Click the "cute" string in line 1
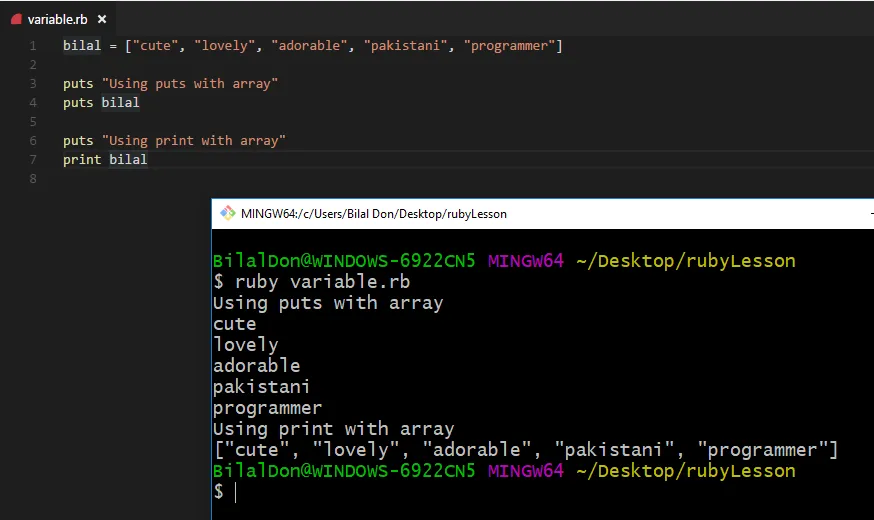The image size is (874, 520). pyautogui.click(x=155, y=46)
